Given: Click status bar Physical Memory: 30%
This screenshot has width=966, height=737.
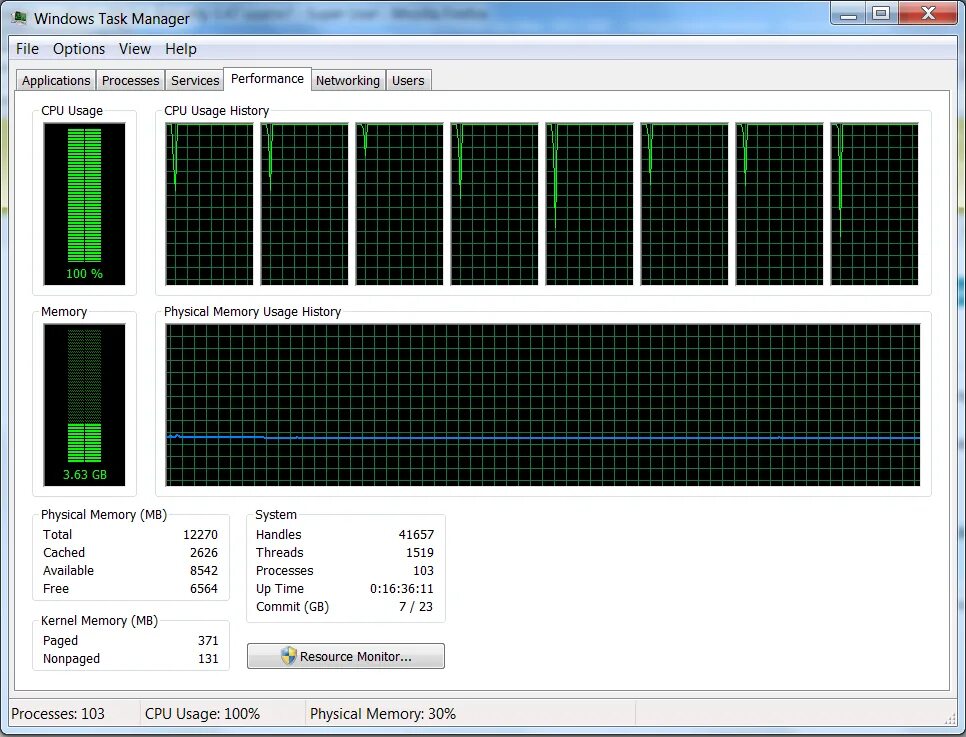Looking at the screenshot, I should click(383, 714).
